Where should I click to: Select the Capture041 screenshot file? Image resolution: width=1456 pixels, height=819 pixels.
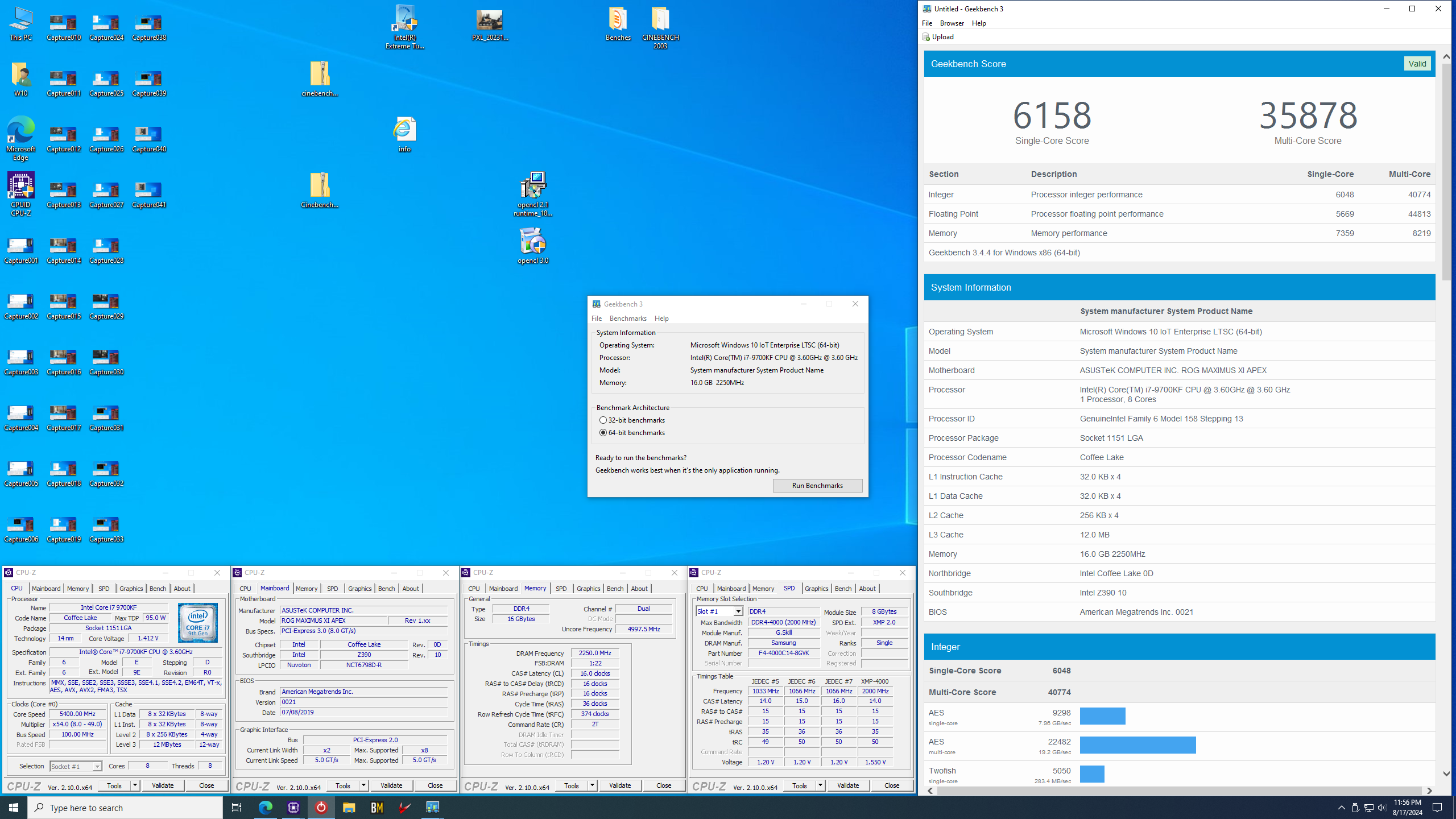click(149, 195)
